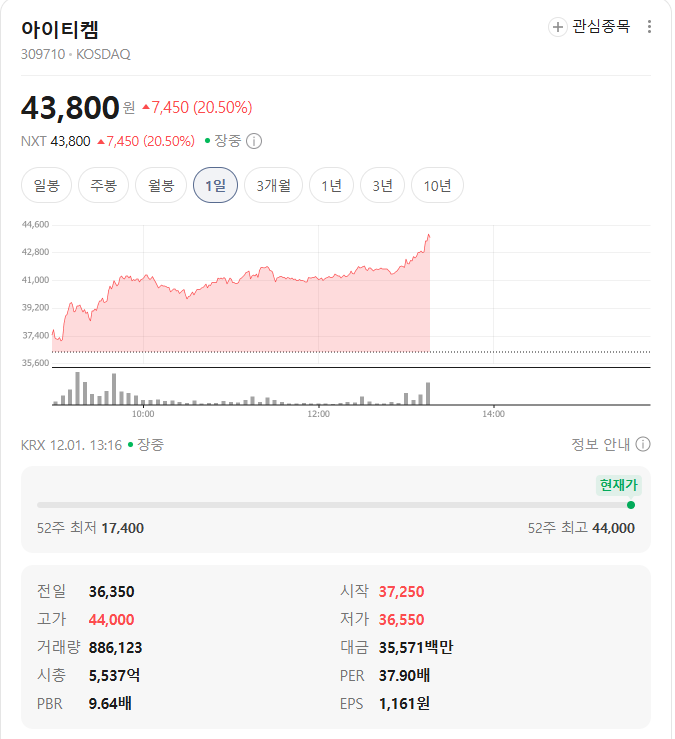
Task: Click the KRX 12.01. 13:16 timestamp
Action: [71, 445]
